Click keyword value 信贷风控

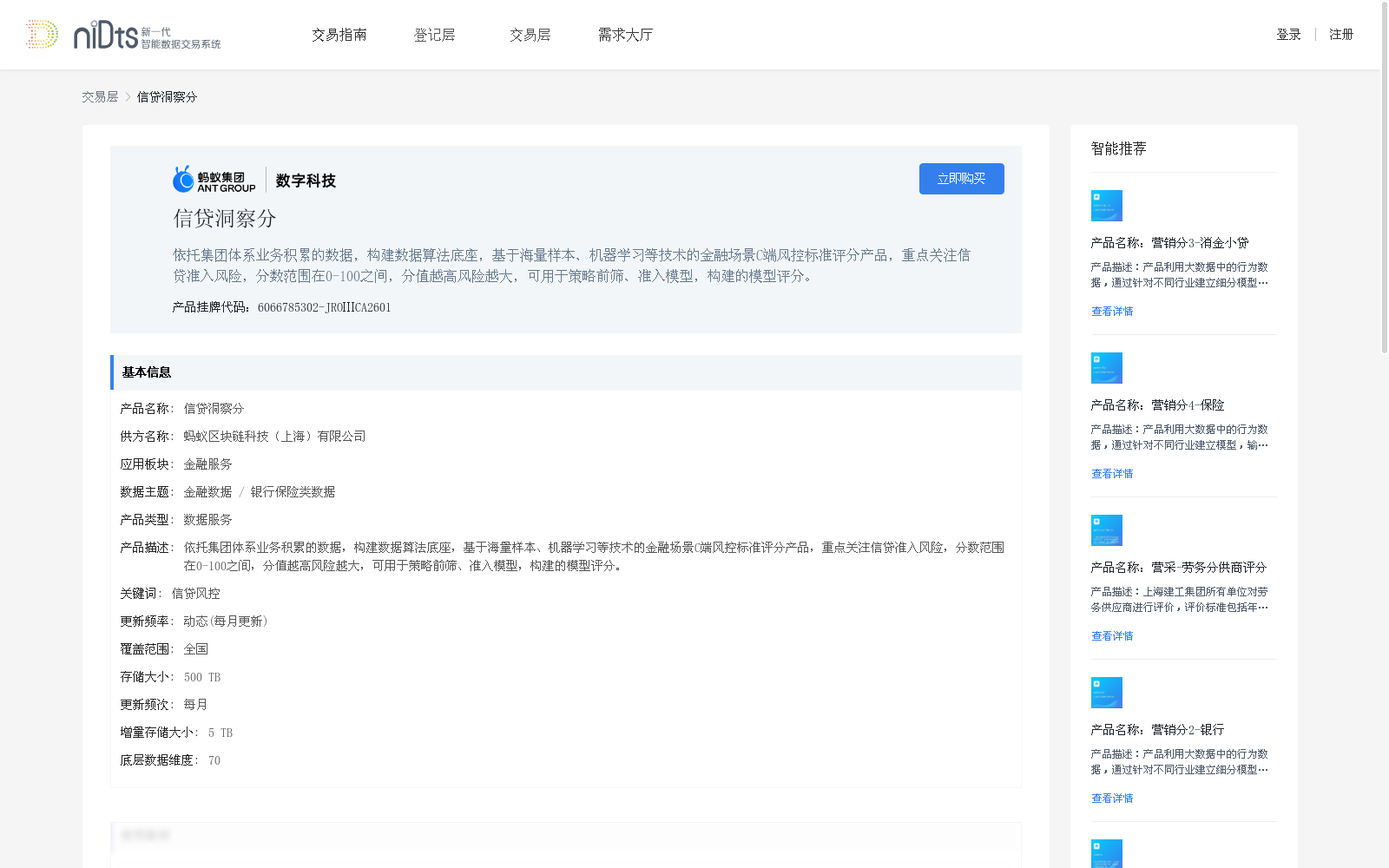click(x=195, y=594)
